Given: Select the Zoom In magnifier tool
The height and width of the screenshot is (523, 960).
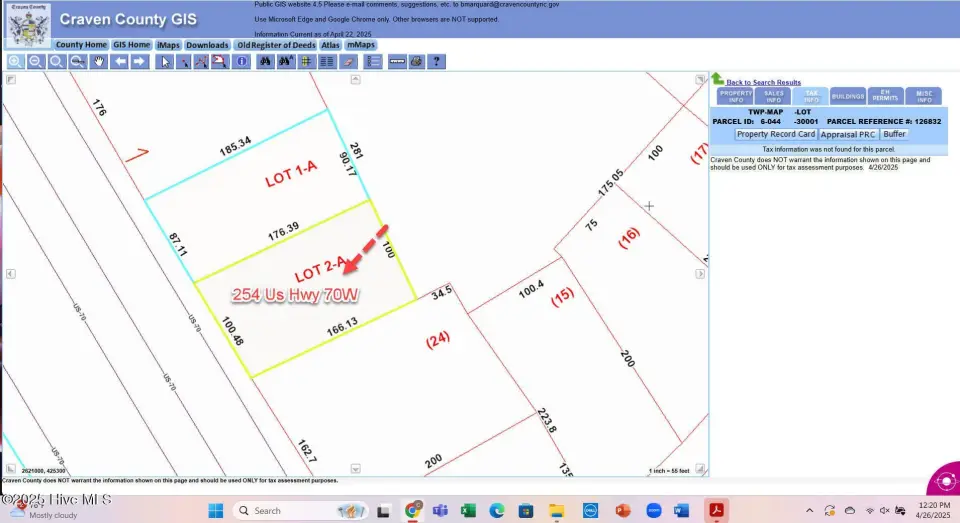Looking at the screenshot, I should pos(15,62).
